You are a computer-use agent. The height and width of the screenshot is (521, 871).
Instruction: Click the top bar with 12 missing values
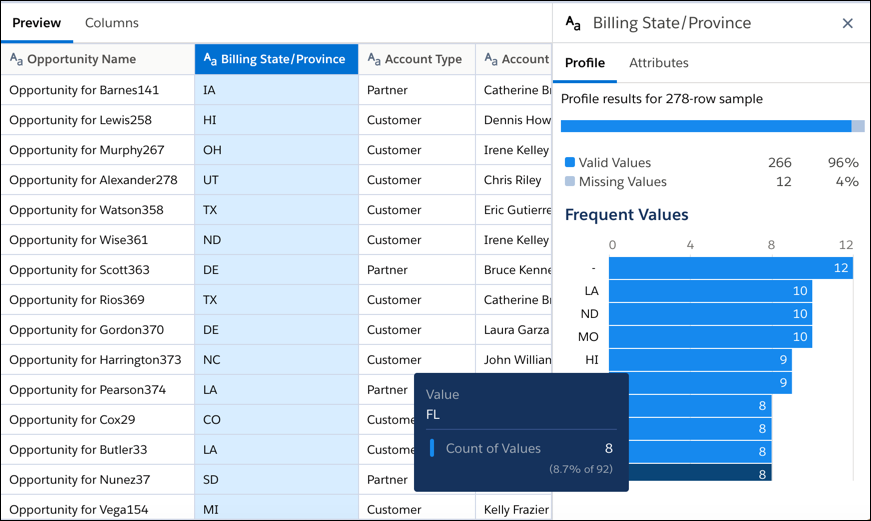(x=730, y=268)
